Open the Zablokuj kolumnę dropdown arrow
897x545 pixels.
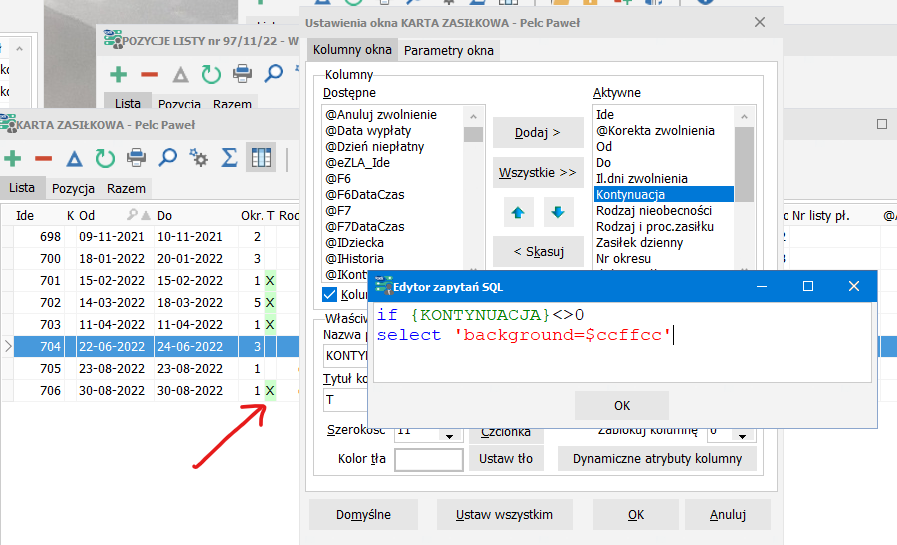[x=742, y=436]
